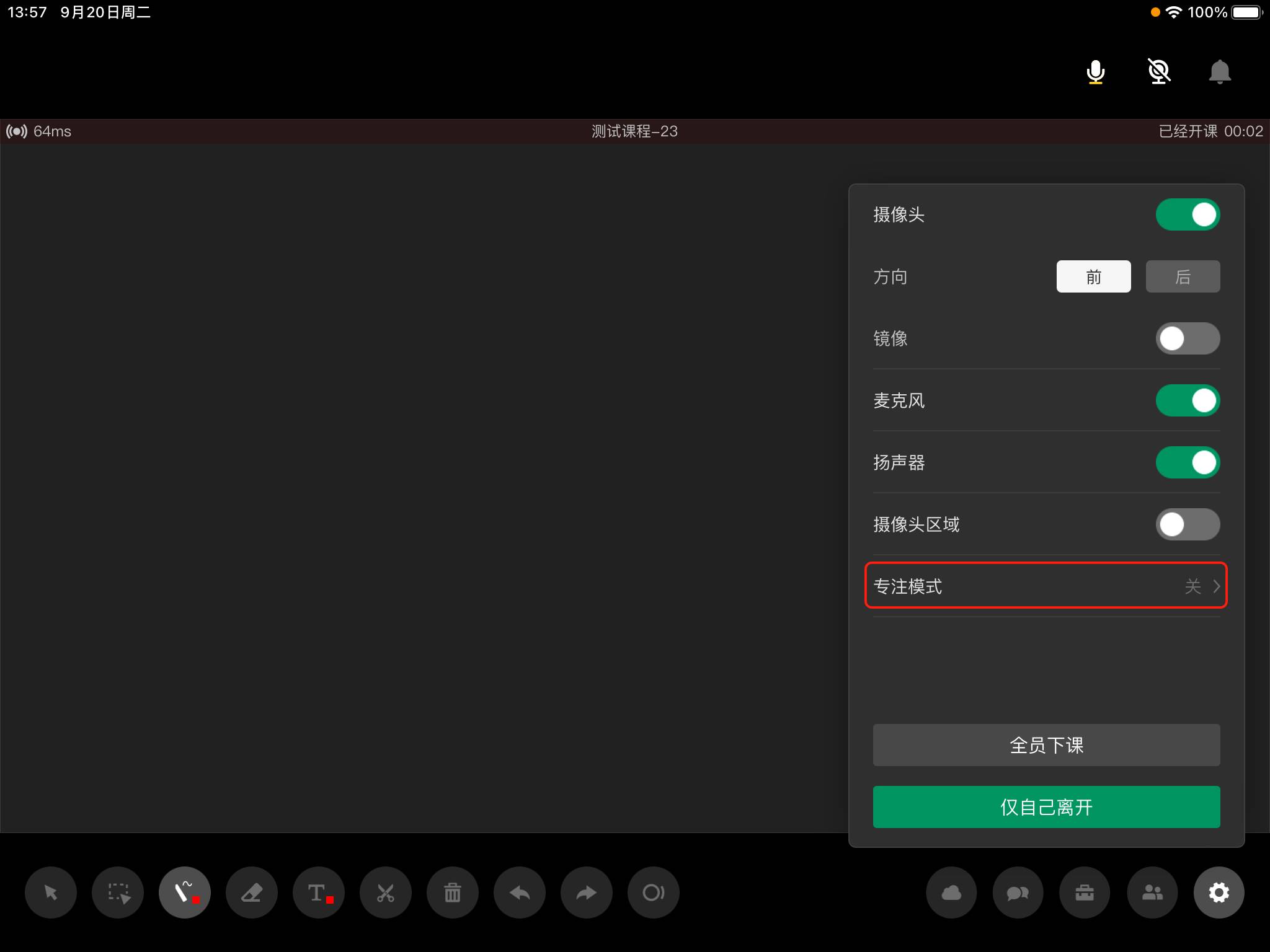Redo the whiteboard action
Image resolution: width=1270 pixels, height=952 pixels.
[587, 892]
